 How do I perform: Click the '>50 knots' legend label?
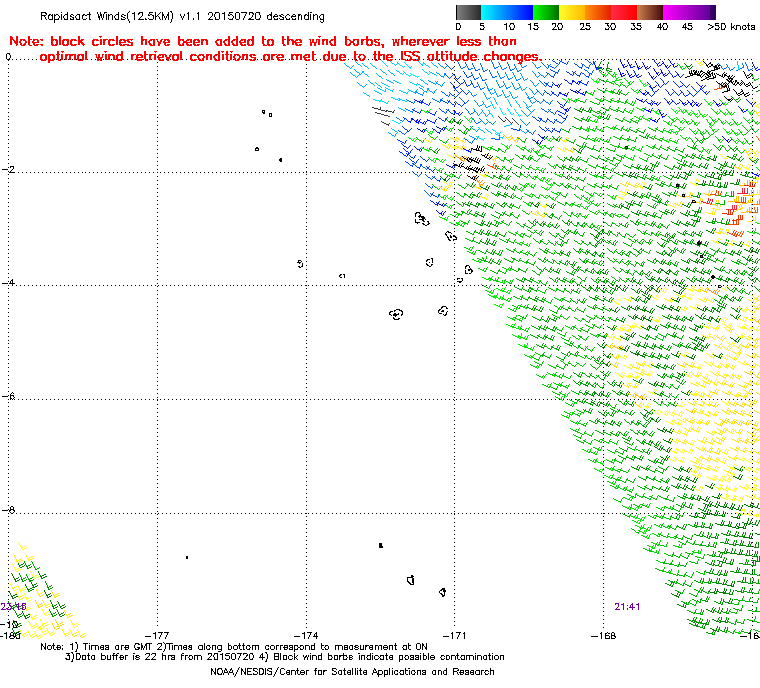[731, 27]
